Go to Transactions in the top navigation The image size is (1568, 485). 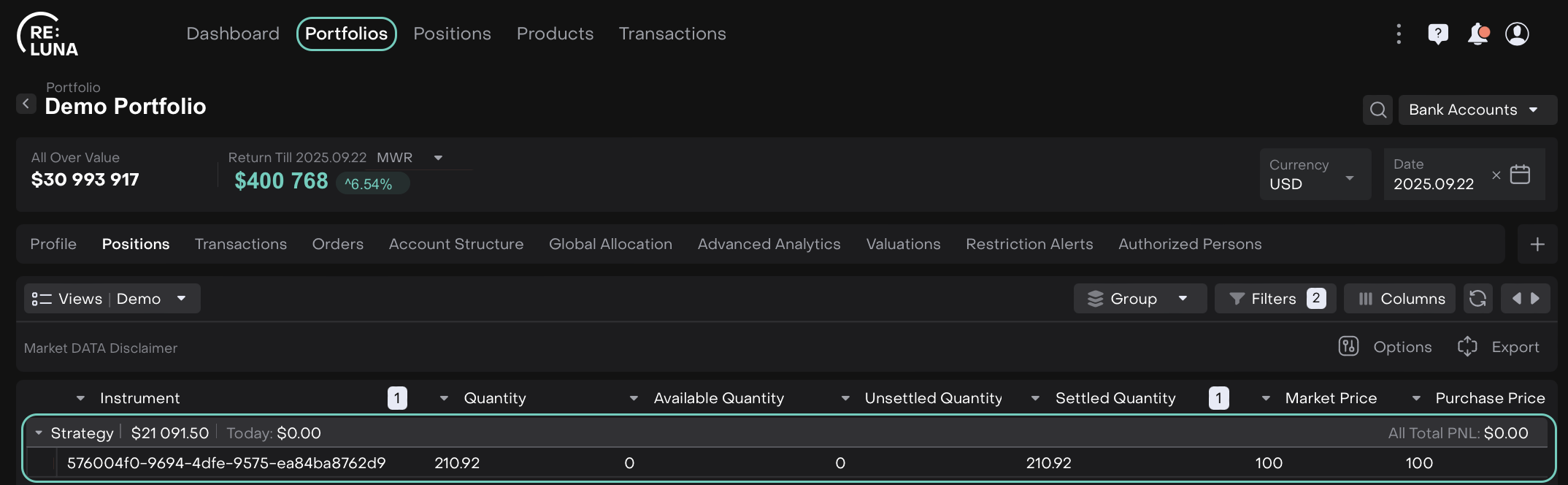[x=672, y=34]
